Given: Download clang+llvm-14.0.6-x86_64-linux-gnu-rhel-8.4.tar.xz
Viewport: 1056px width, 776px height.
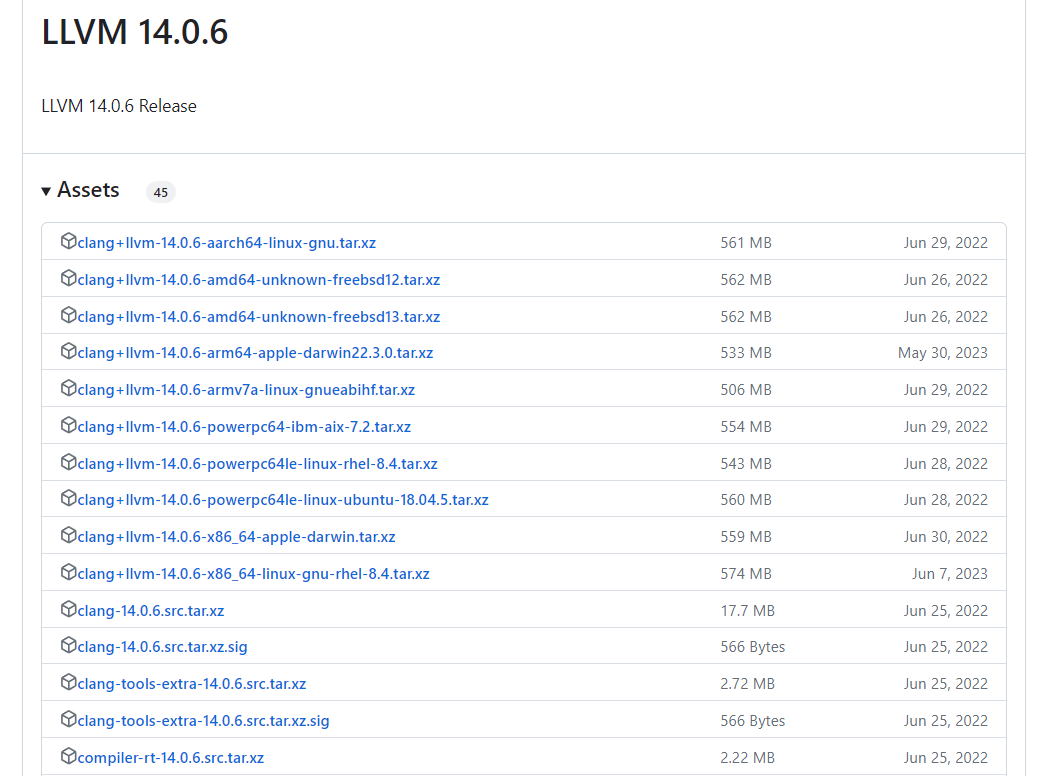Looking at the screenshot, I should [253, 574].
